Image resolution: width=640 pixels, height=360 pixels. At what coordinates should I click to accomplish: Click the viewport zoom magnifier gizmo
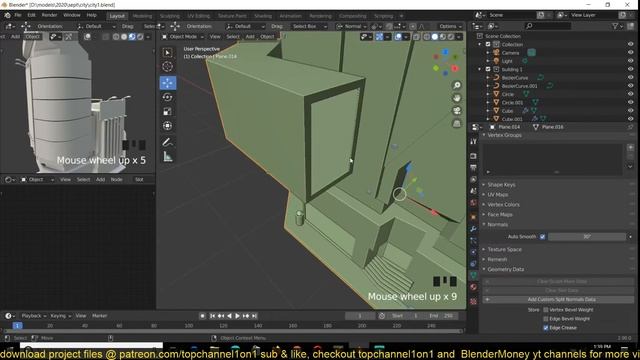pyautogui.click(x=456, y=85)
